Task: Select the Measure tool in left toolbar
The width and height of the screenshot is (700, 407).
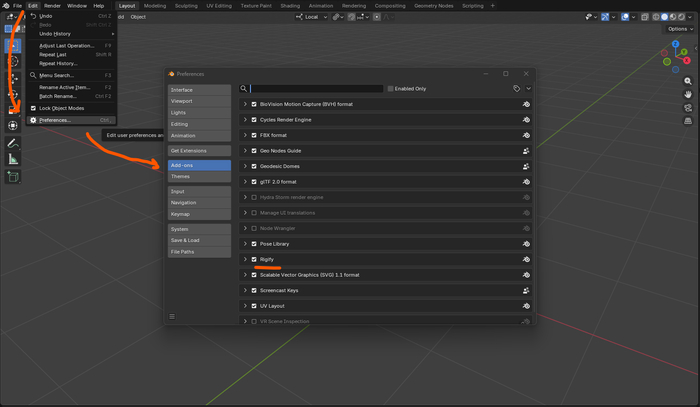Action: pos(13,159)
